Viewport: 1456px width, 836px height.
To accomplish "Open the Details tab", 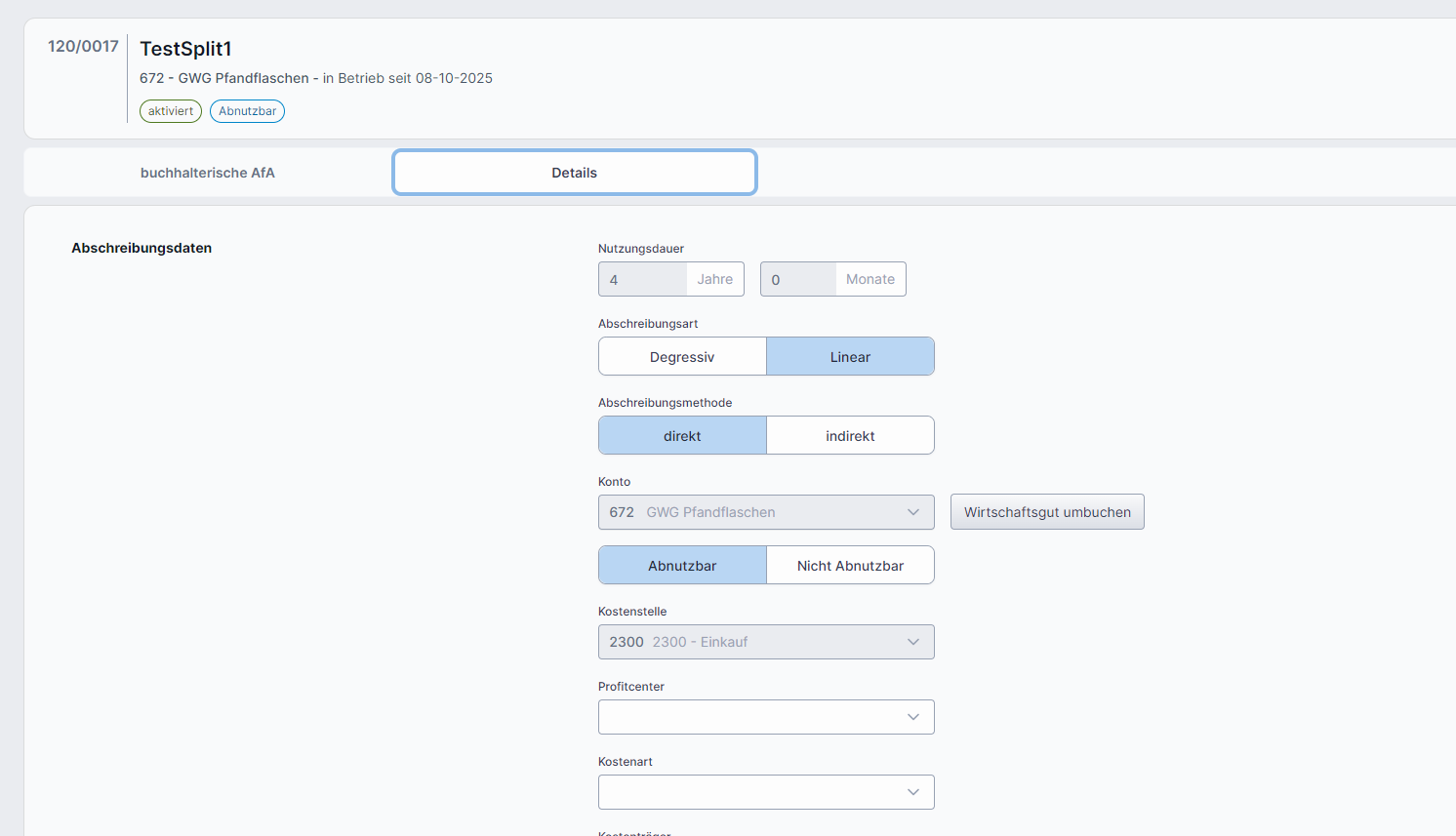I will (x=574, y=173).
